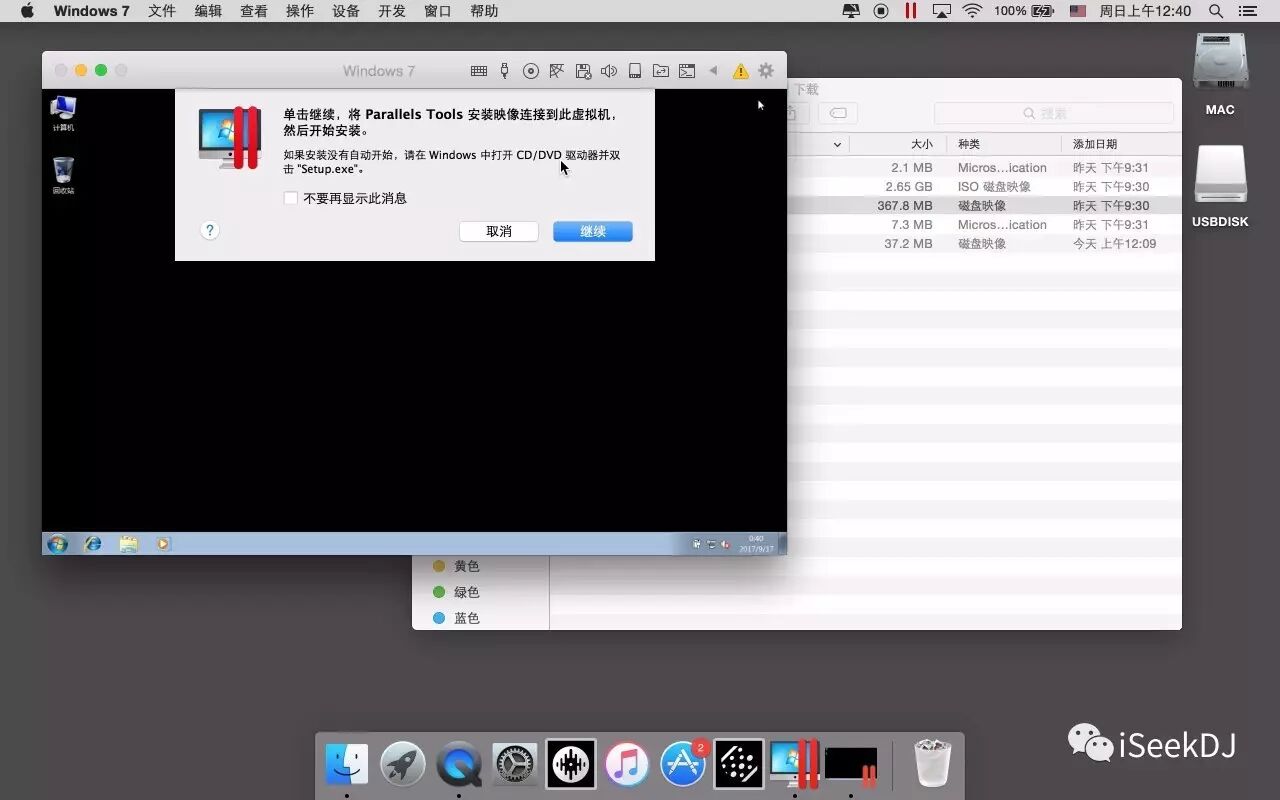
Task: Open the 设备 menu
Action: point(346,11)
